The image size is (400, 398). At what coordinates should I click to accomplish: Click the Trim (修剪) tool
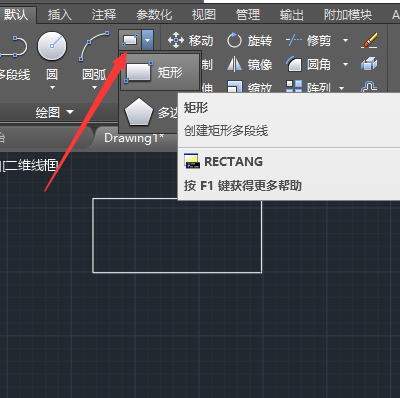[308, 41]
